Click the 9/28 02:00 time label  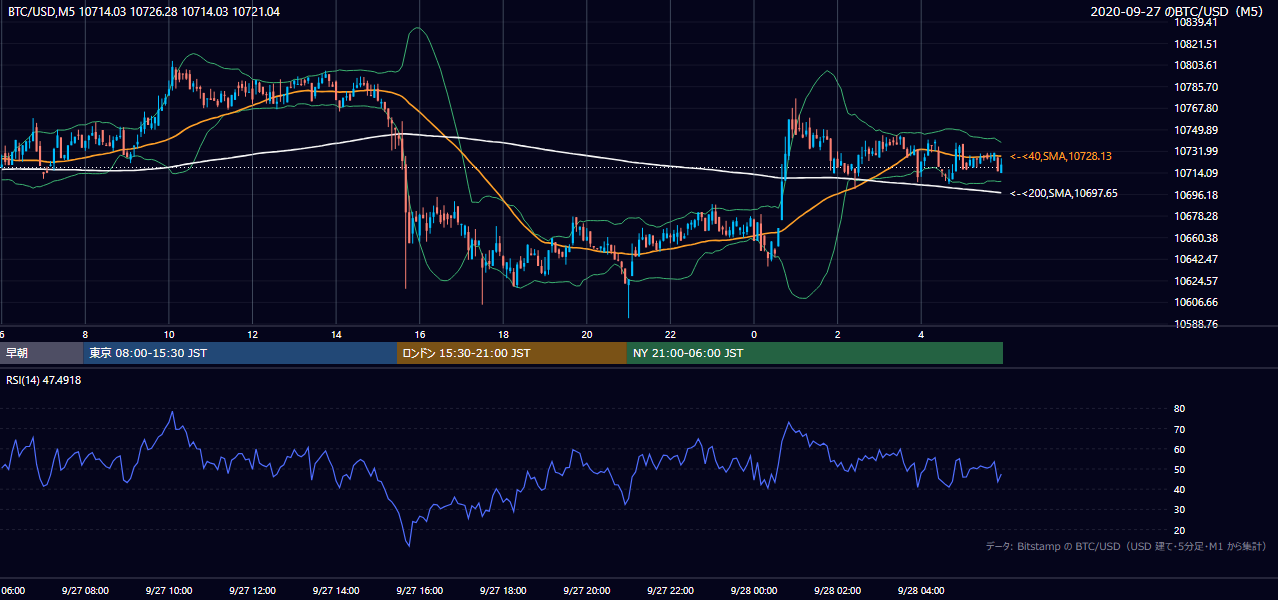tap(837, 590)
